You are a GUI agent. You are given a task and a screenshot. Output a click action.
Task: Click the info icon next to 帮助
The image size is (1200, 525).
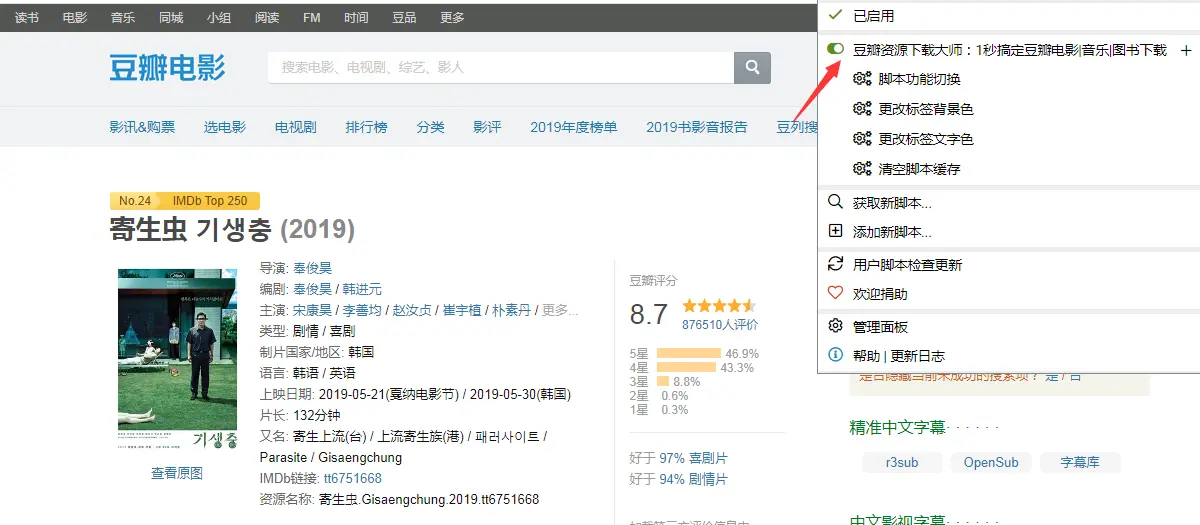coord(836,355)
